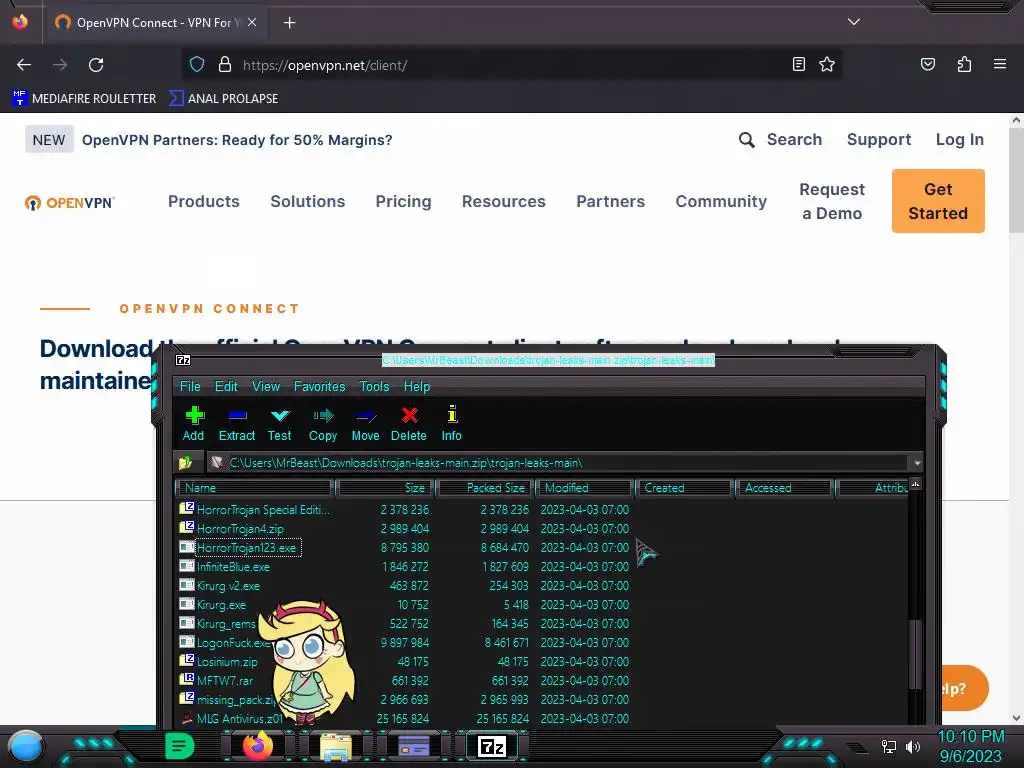Click the Support link
This screenshot has width=1024, height=768.
tap(878, 140)
